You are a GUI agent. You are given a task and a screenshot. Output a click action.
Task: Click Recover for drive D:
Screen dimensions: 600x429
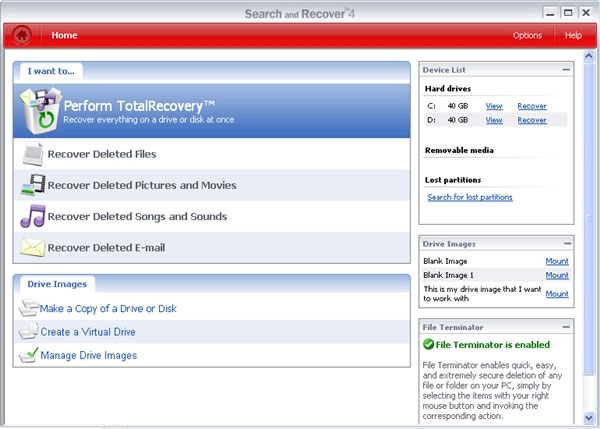click(532, 120)
